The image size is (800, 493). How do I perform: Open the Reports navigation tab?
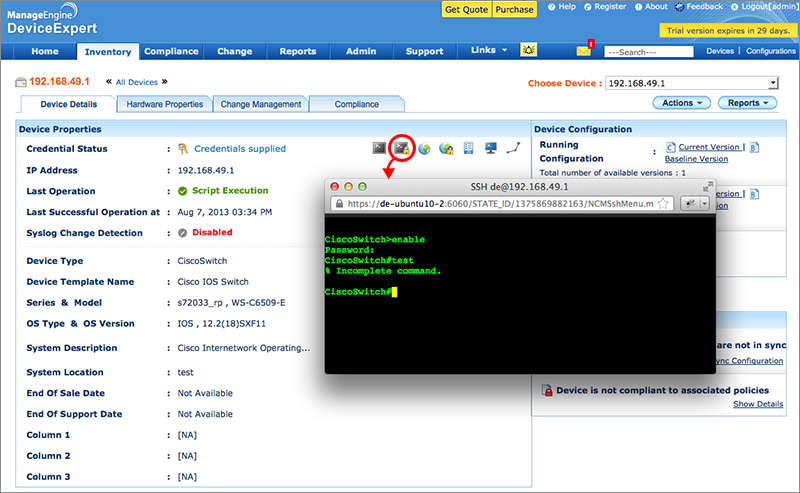(x=298, y=51)
